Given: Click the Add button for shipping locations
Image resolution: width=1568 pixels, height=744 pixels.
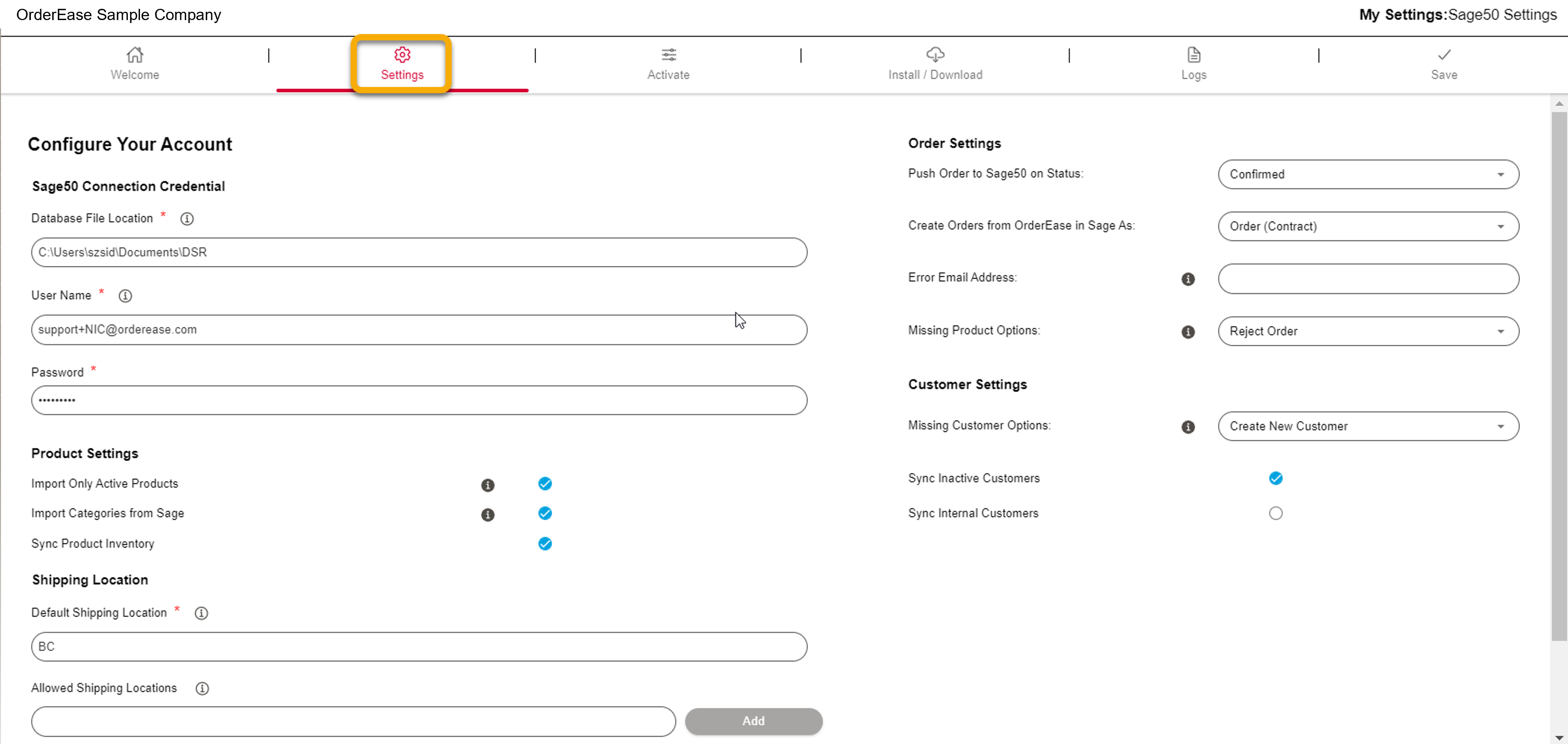Looking at the screenshot, I should [753, 721].
